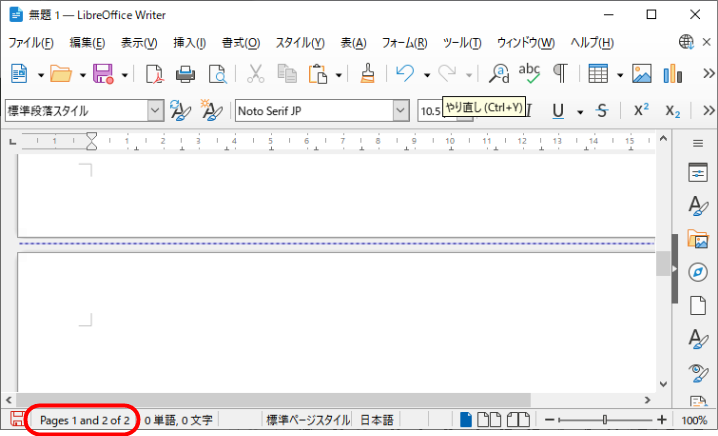Open sidebar Navigator deck
The width and height of the screenshot is (718, 436).
tap(698, 272)
